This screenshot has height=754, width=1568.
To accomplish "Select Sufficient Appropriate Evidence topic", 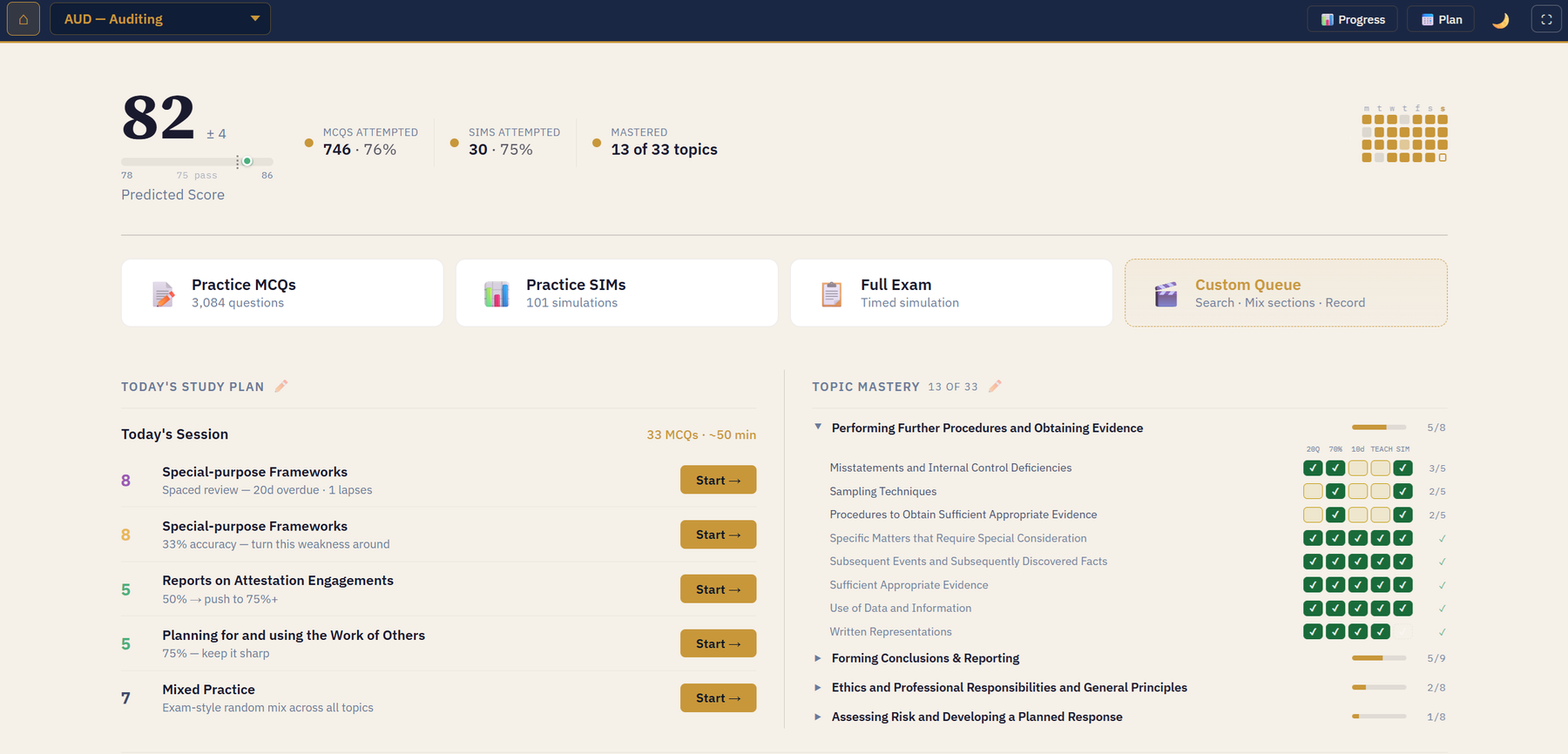I will pyautogui.click(x=909, y=585).
